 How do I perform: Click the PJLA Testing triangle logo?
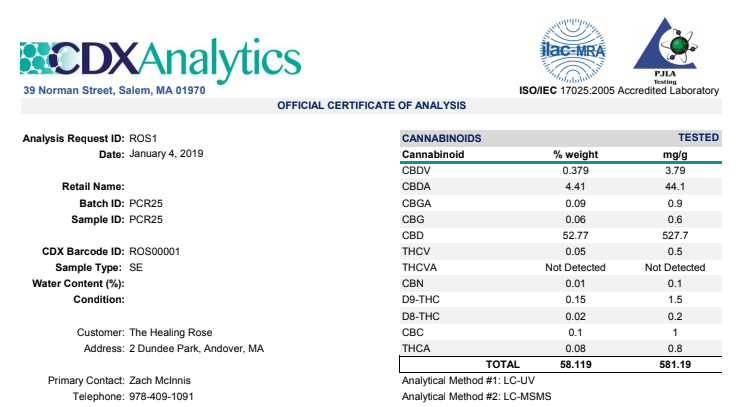[665, 51]
